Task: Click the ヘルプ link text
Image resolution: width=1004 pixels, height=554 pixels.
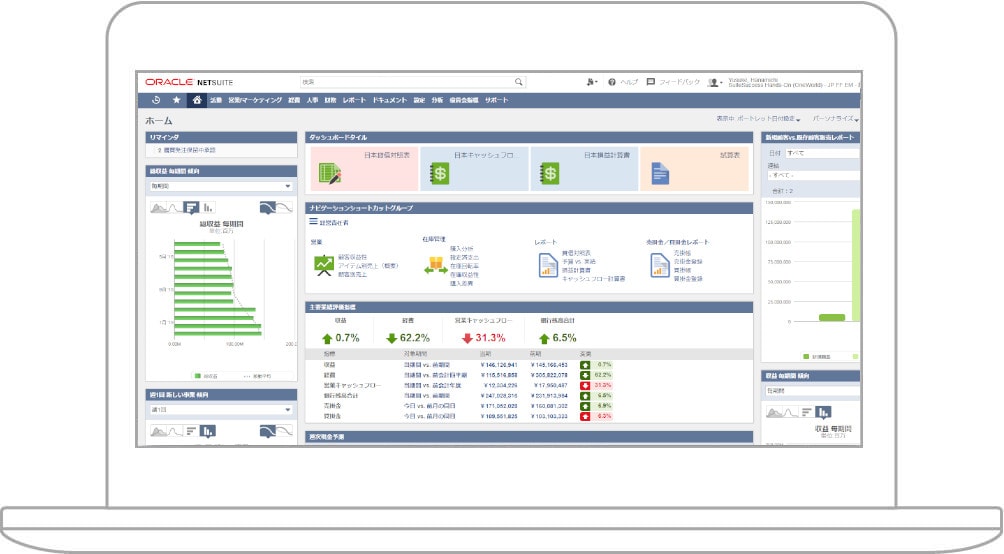Action: (x=629, y=82)
